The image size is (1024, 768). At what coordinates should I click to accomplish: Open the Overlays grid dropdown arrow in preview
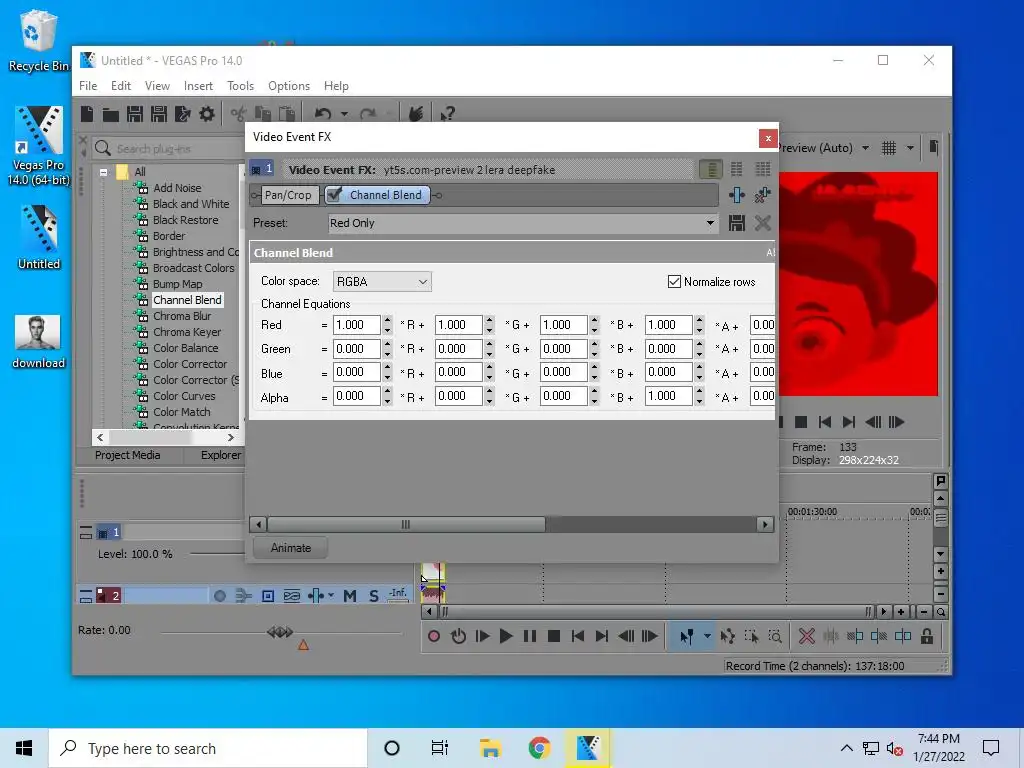[x=910, y=148]
